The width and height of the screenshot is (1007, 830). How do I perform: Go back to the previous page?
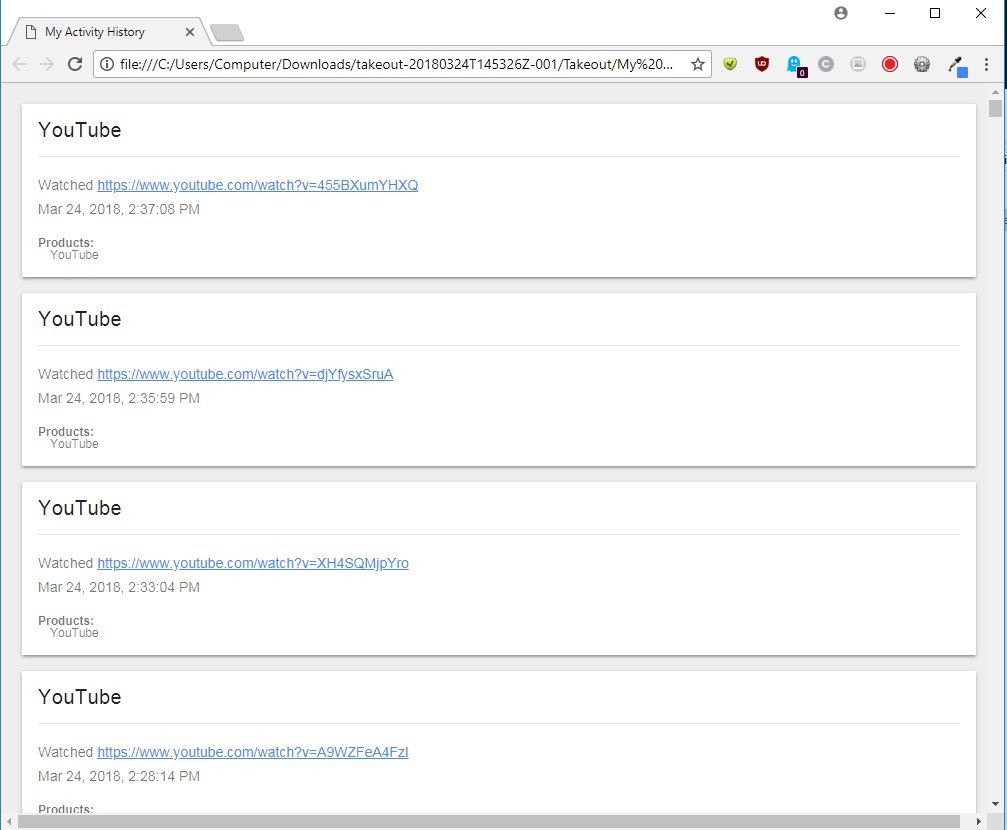19,64
